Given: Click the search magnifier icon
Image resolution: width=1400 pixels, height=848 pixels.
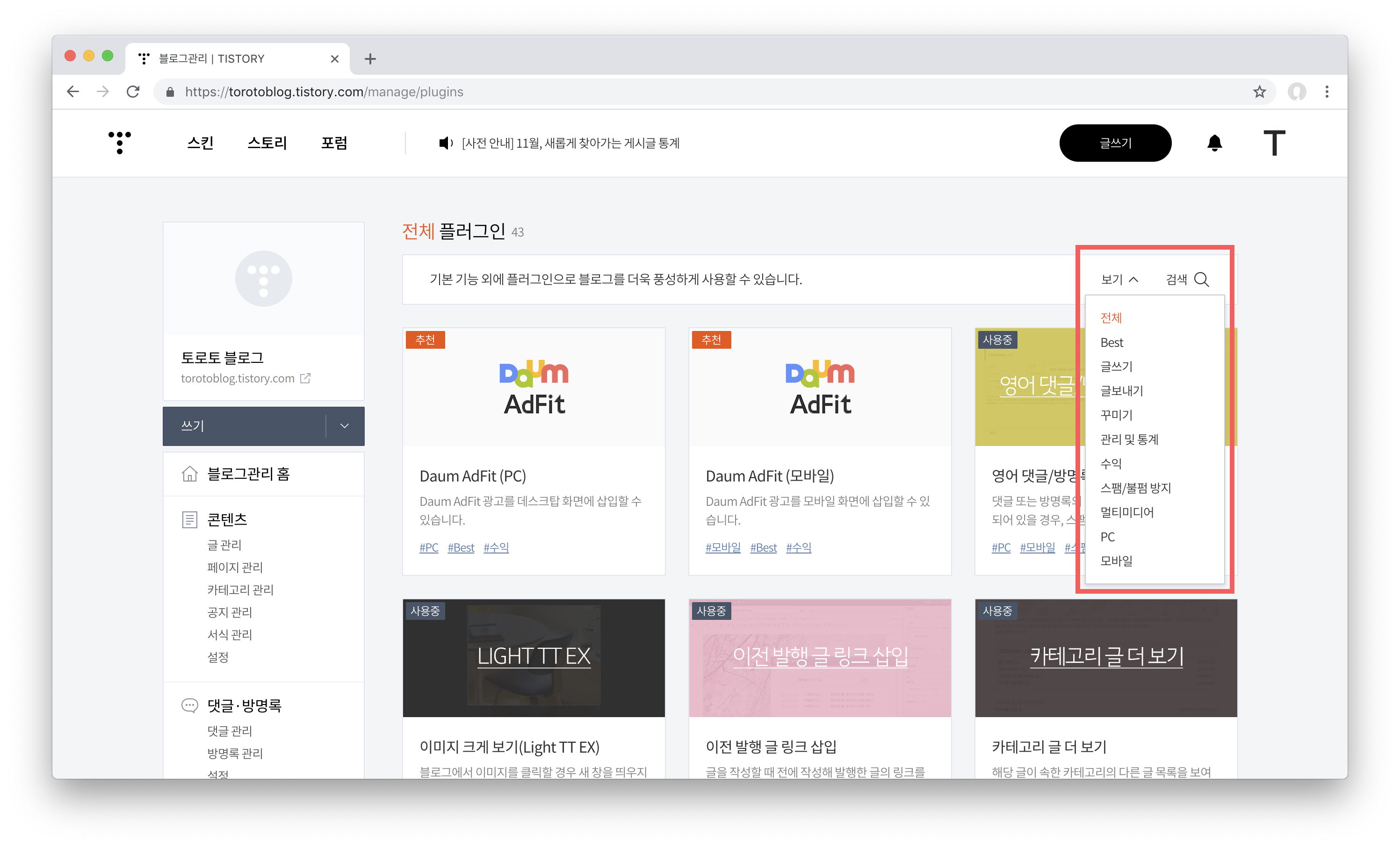Looking at the screenshot, I should tap(1201, 280).
